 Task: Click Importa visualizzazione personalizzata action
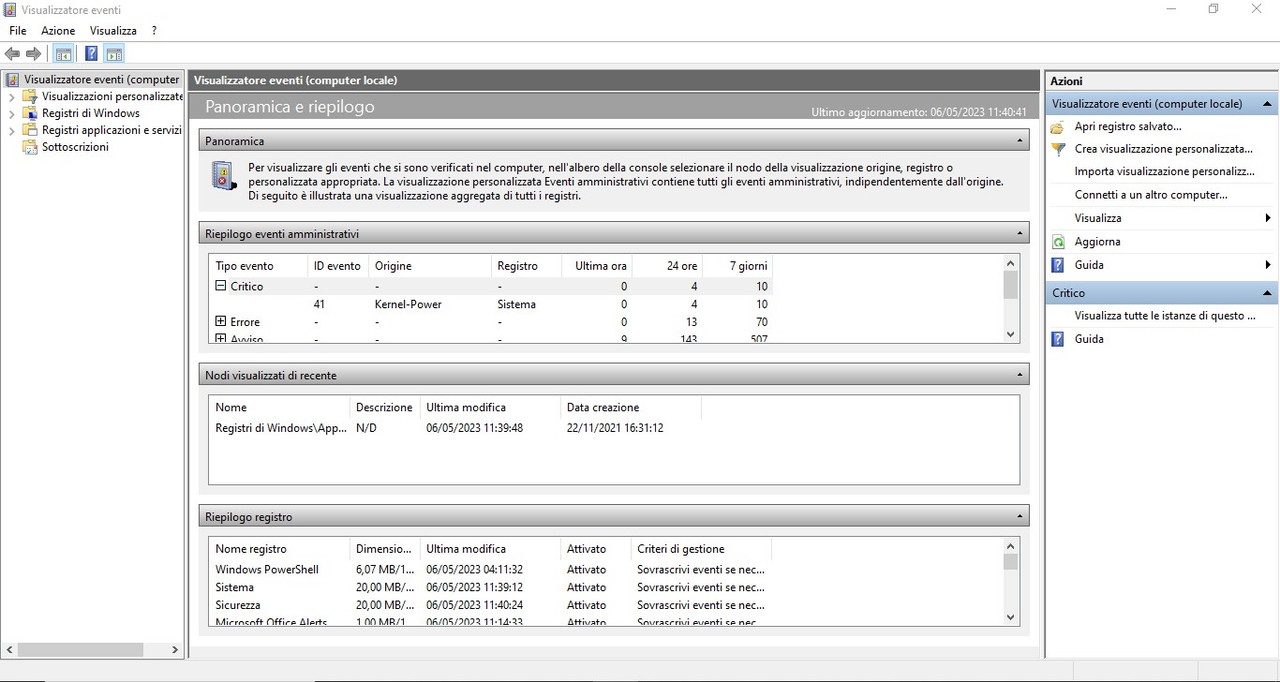(x=1165, y=172)
